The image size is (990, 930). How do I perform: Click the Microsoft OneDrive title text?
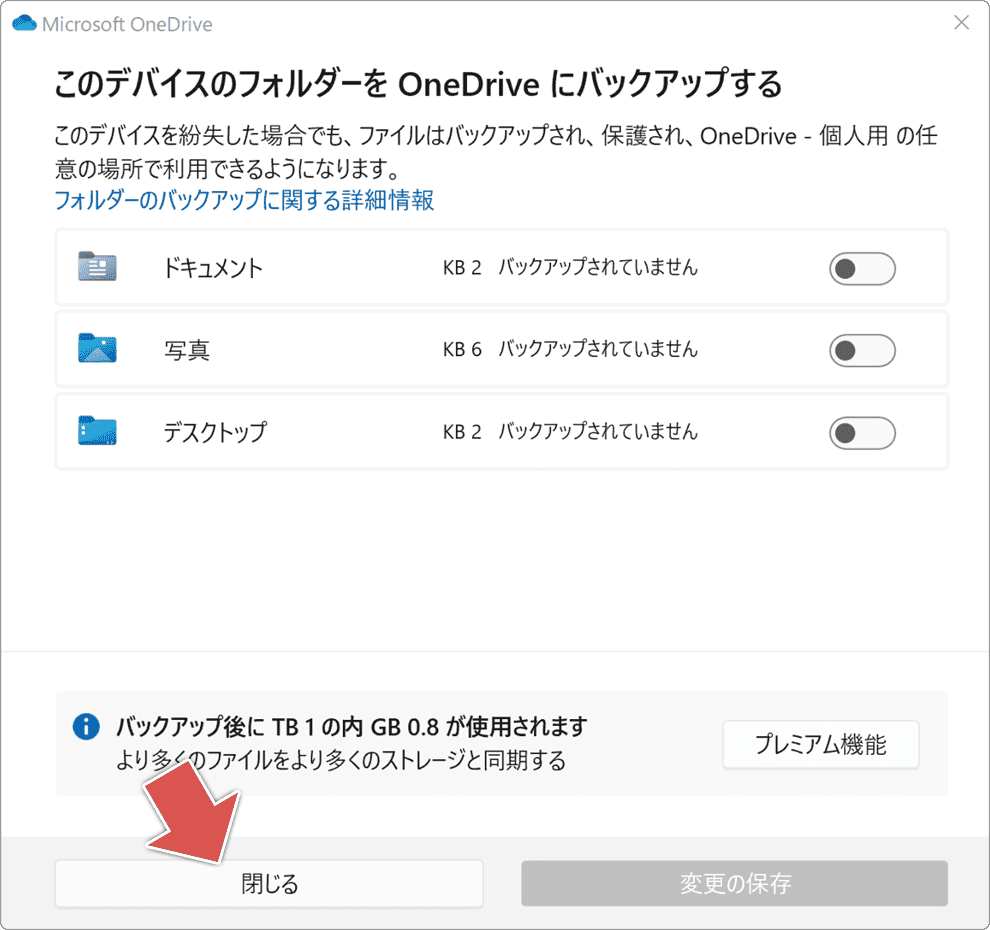pos(128,23)
